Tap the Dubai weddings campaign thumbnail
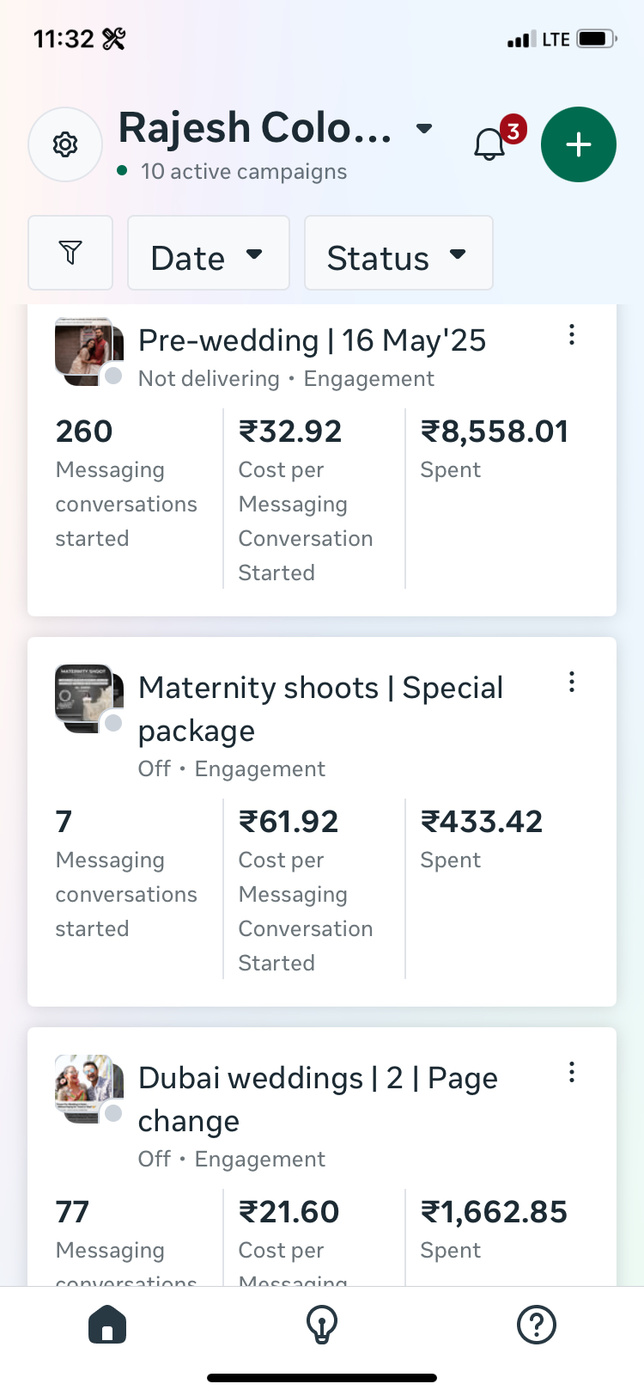Image resolution: width=644 pixels, height=1396 pixels. pos(88,1088)
